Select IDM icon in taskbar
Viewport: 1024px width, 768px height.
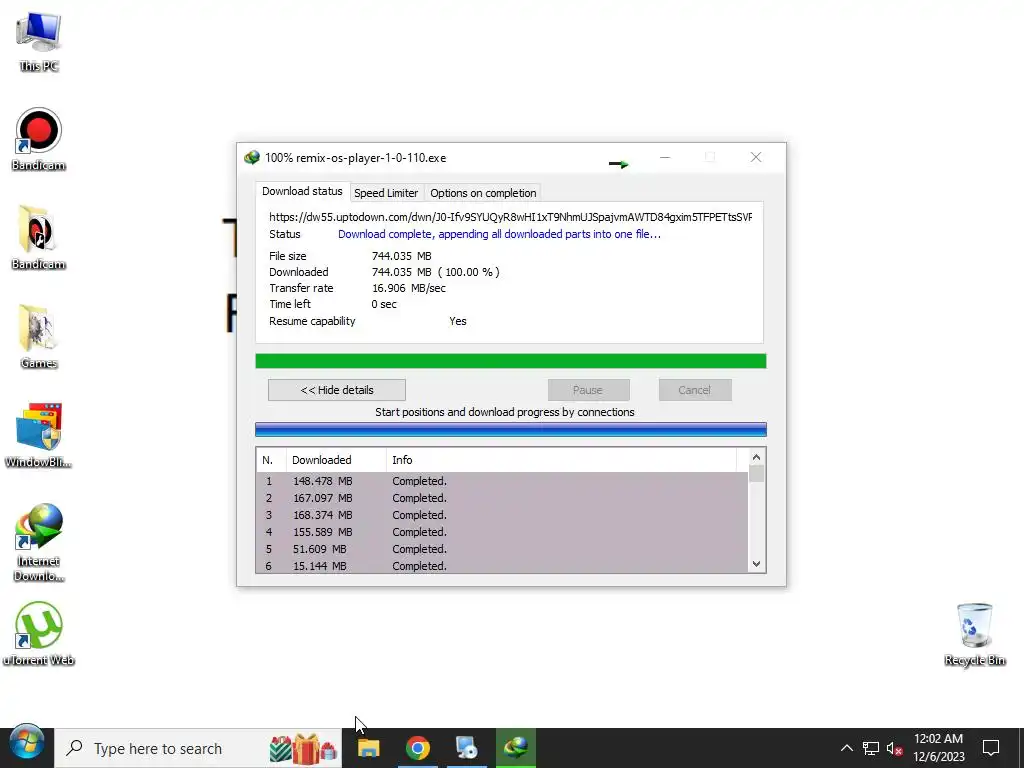coord(515,748)
